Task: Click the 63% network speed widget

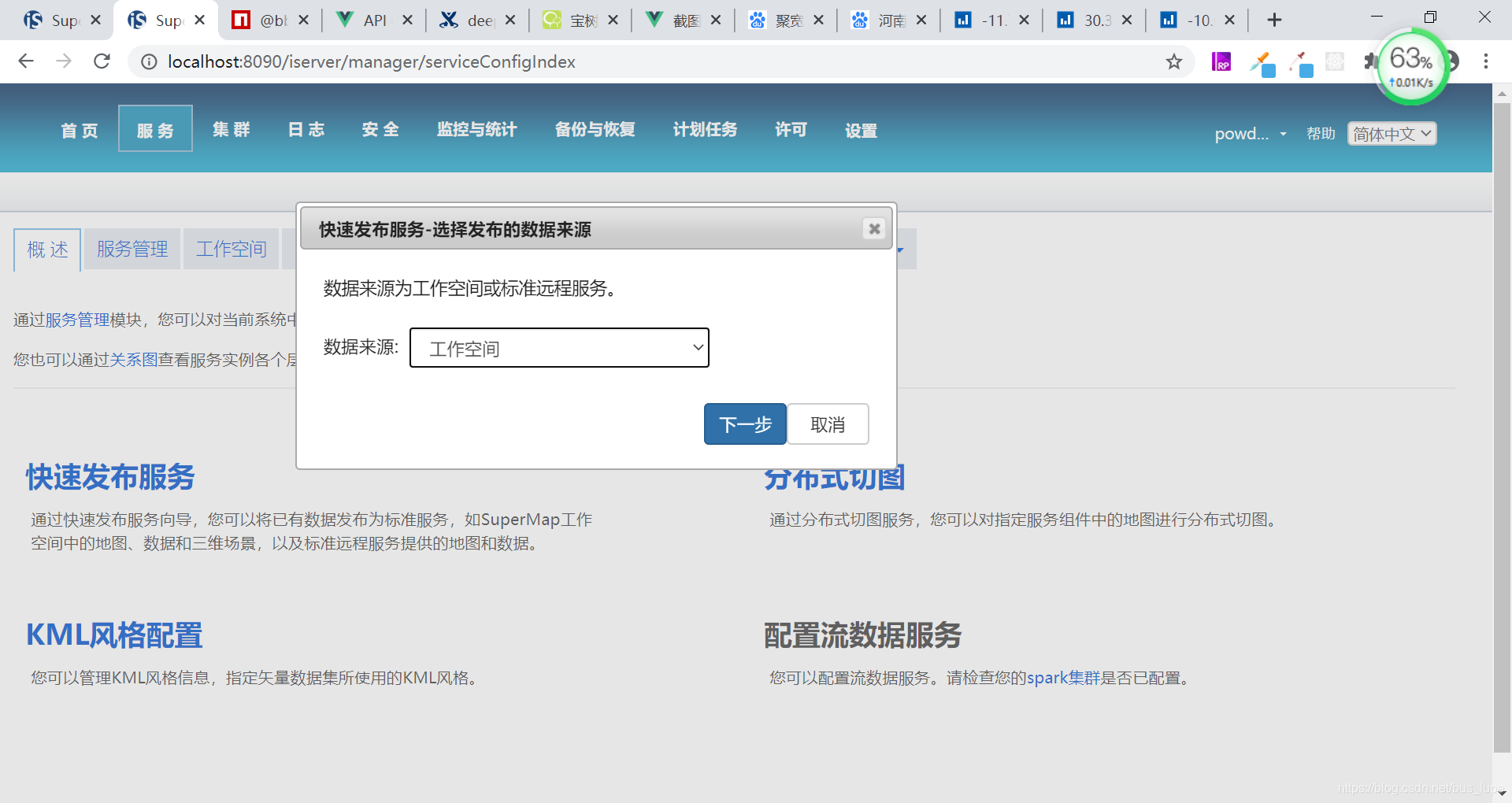Action: [1412, 67]
